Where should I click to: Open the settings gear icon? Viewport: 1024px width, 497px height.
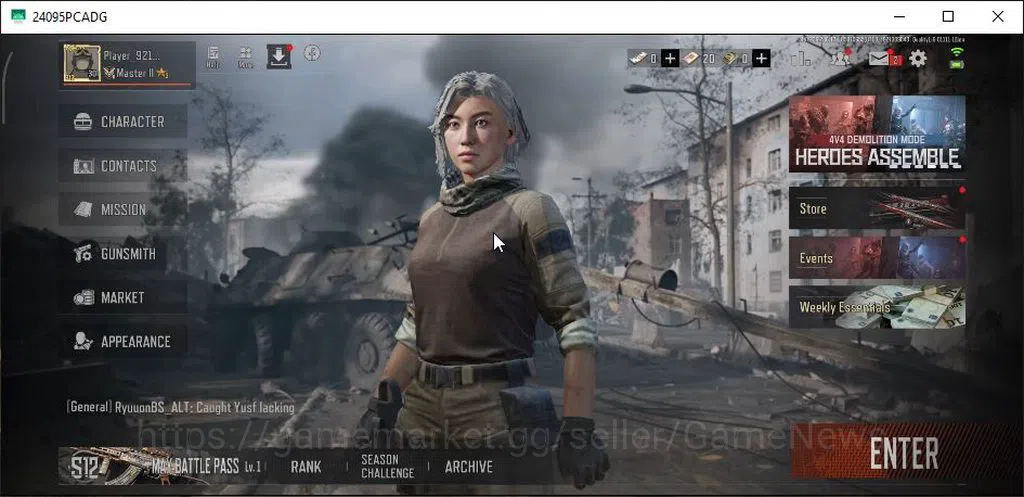click(x=918, y=59)
